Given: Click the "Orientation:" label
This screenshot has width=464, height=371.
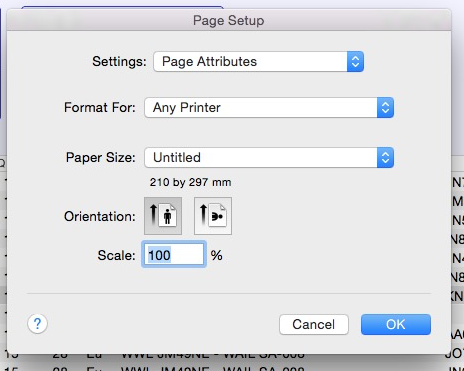Looking at the screenshot, I should click(x=100, y=216).
